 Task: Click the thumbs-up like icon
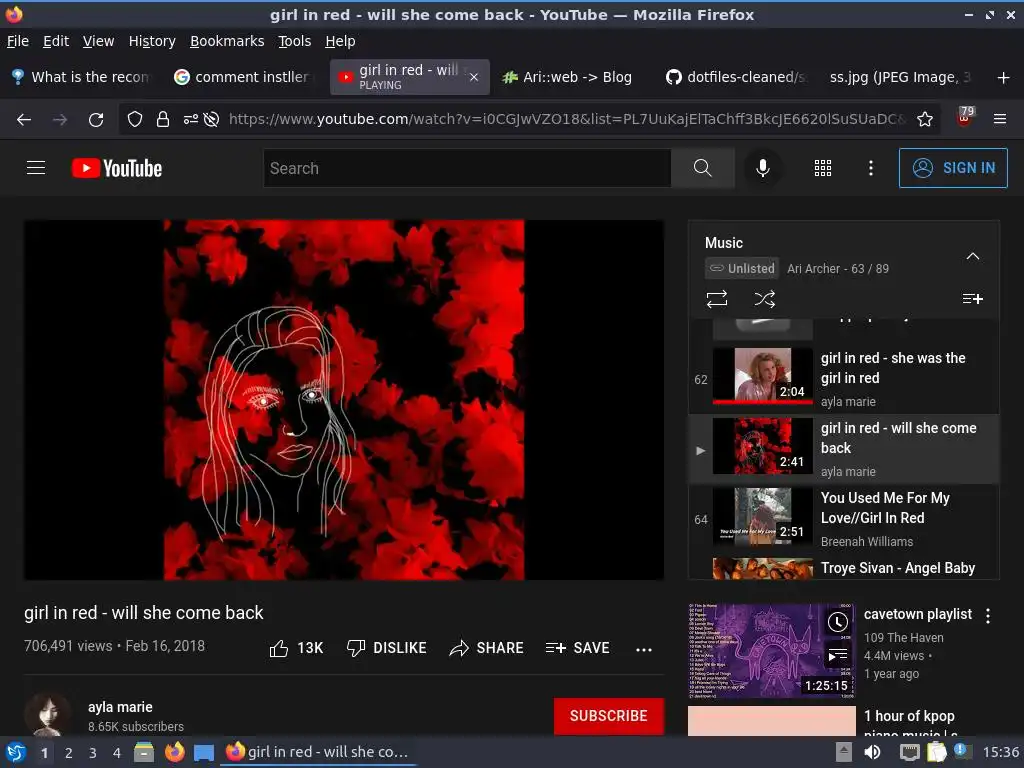point(279,648)
